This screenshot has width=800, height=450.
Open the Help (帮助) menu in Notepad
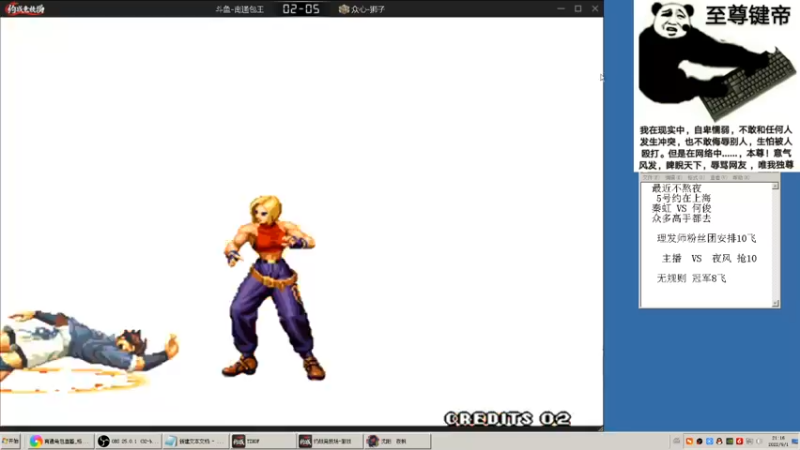click(741, 178)
